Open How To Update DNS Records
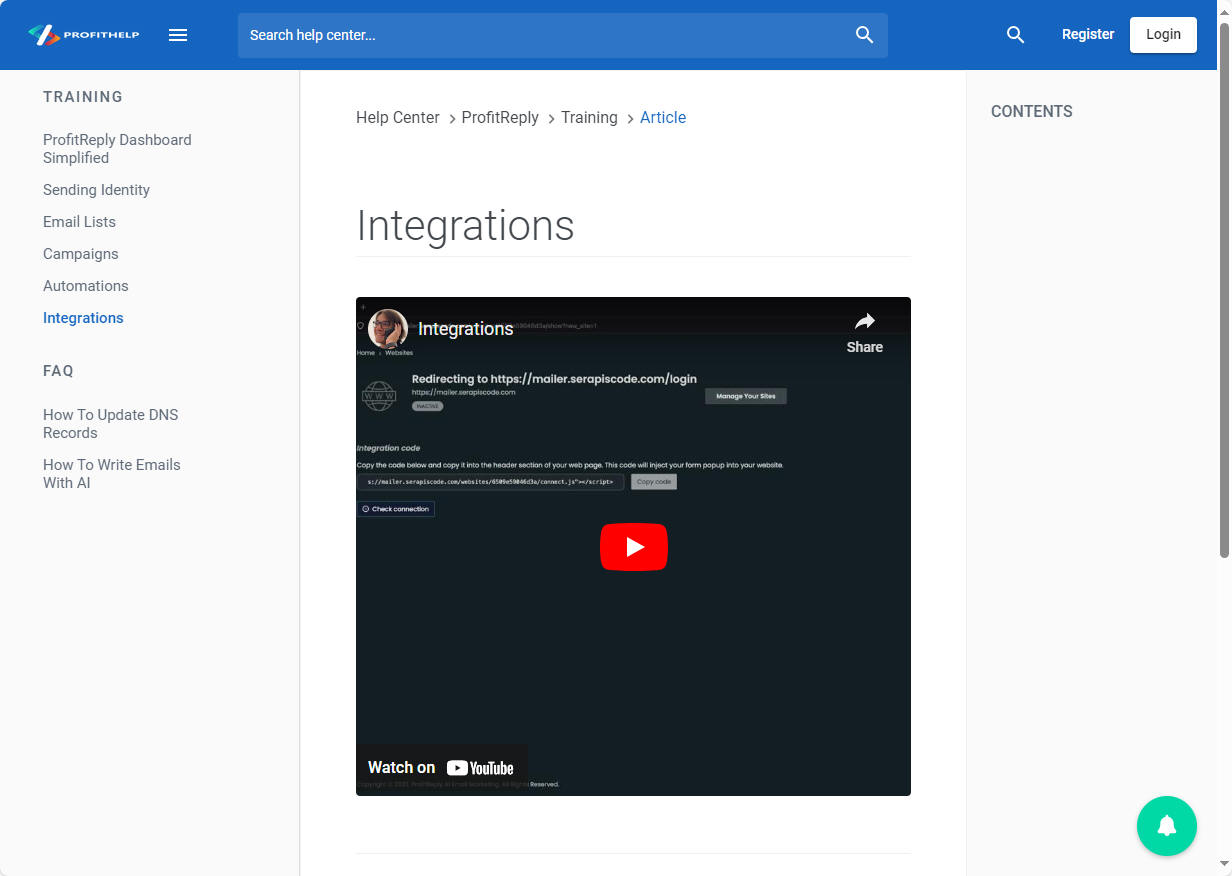 pos(111,424)
